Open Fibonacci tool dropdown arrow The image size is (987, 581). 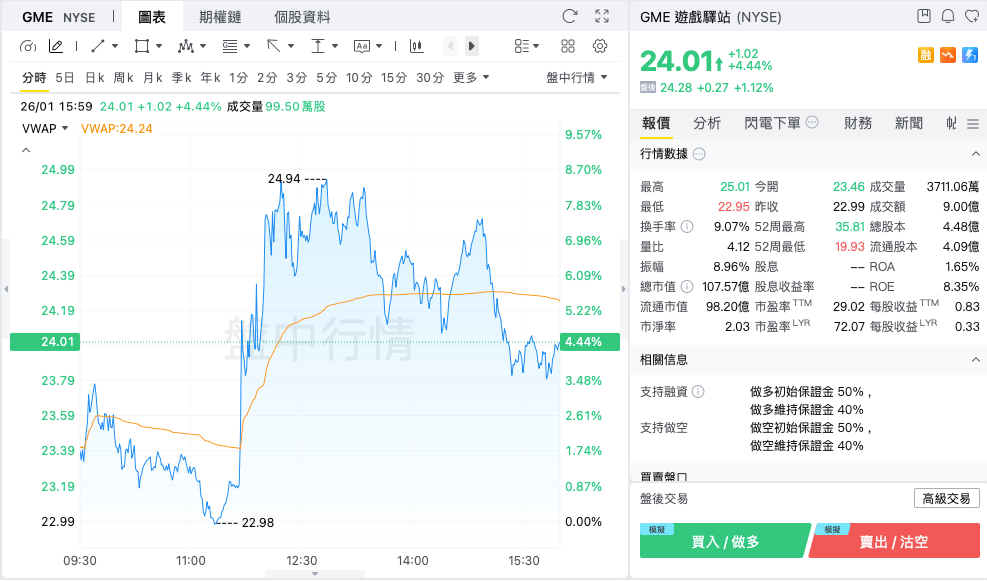tap(247, 46)
